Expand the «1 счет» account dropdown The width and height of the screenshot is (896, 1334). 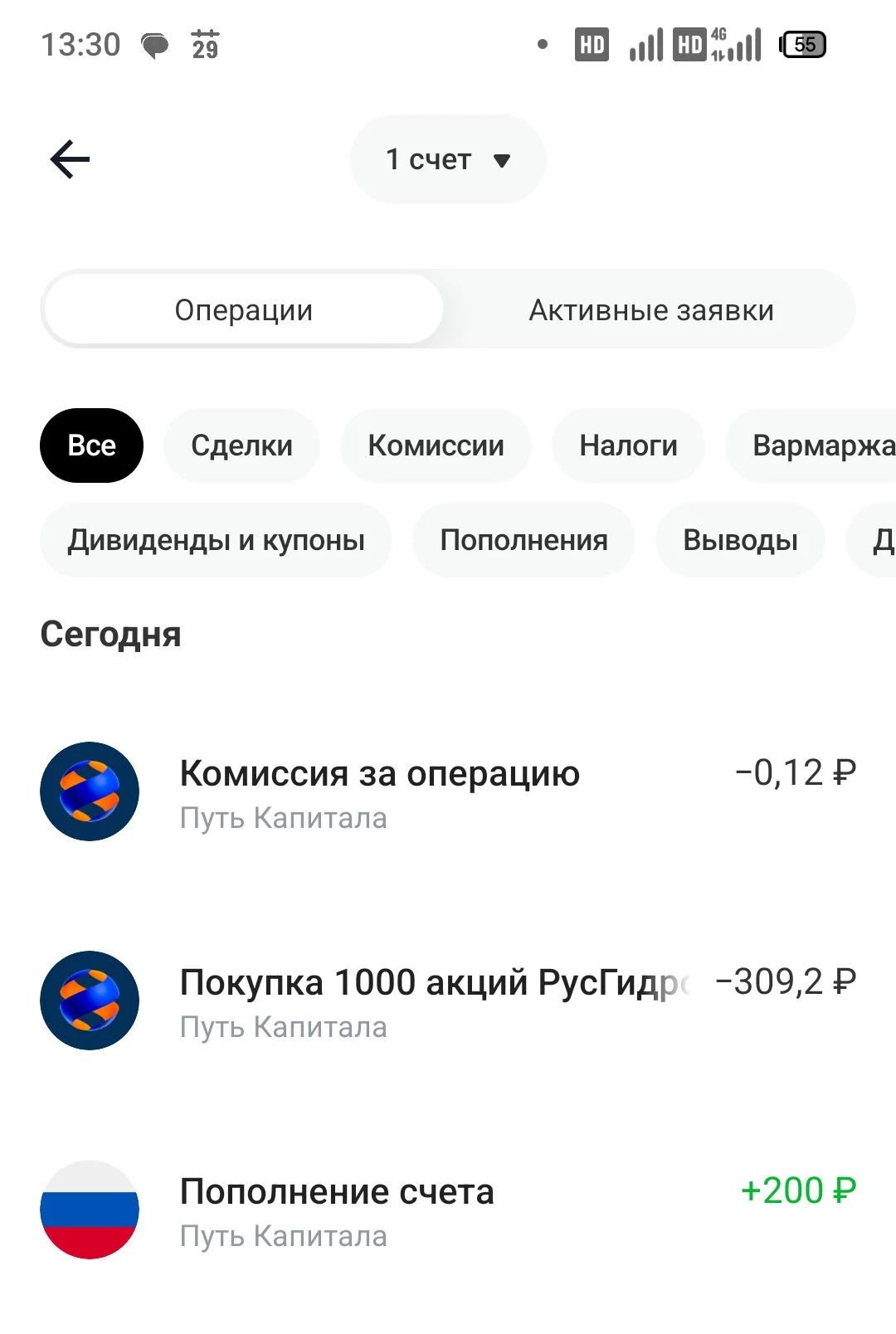448,159
